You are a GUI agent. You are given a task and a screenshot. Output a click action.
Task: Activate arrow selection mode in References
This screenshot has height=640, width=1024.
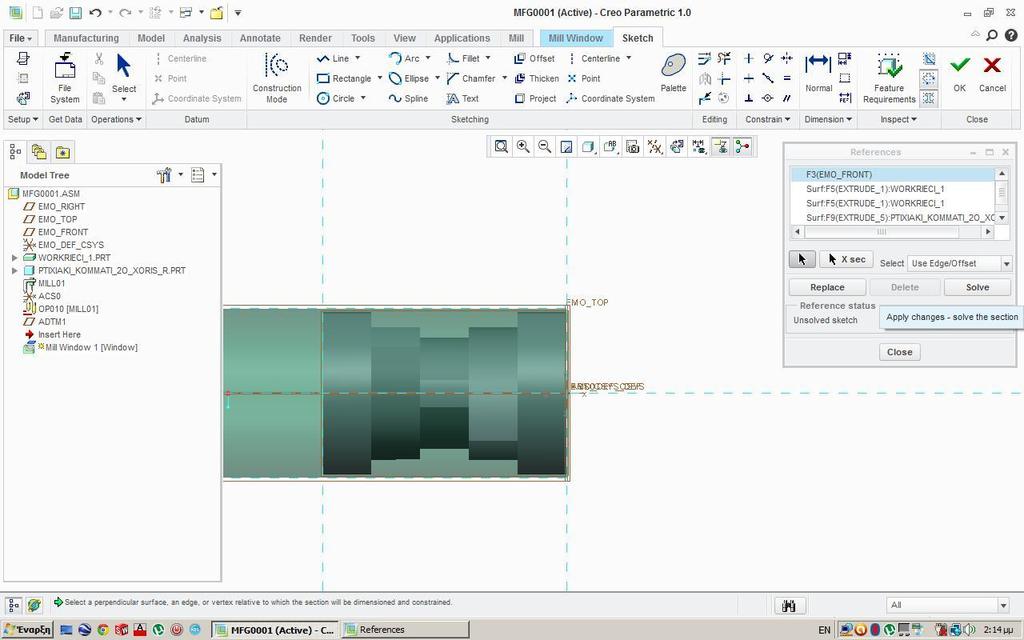802,259
